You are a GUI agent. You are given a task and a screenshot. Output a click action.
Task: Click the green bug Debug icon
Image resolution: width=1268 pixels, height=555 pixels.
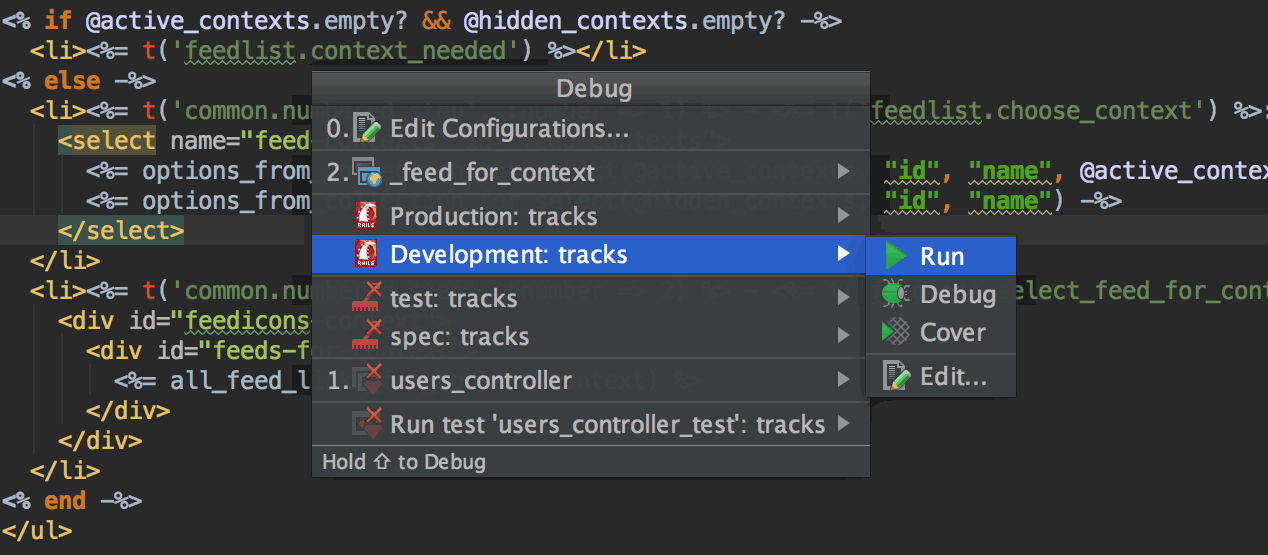tap(895, 294)
